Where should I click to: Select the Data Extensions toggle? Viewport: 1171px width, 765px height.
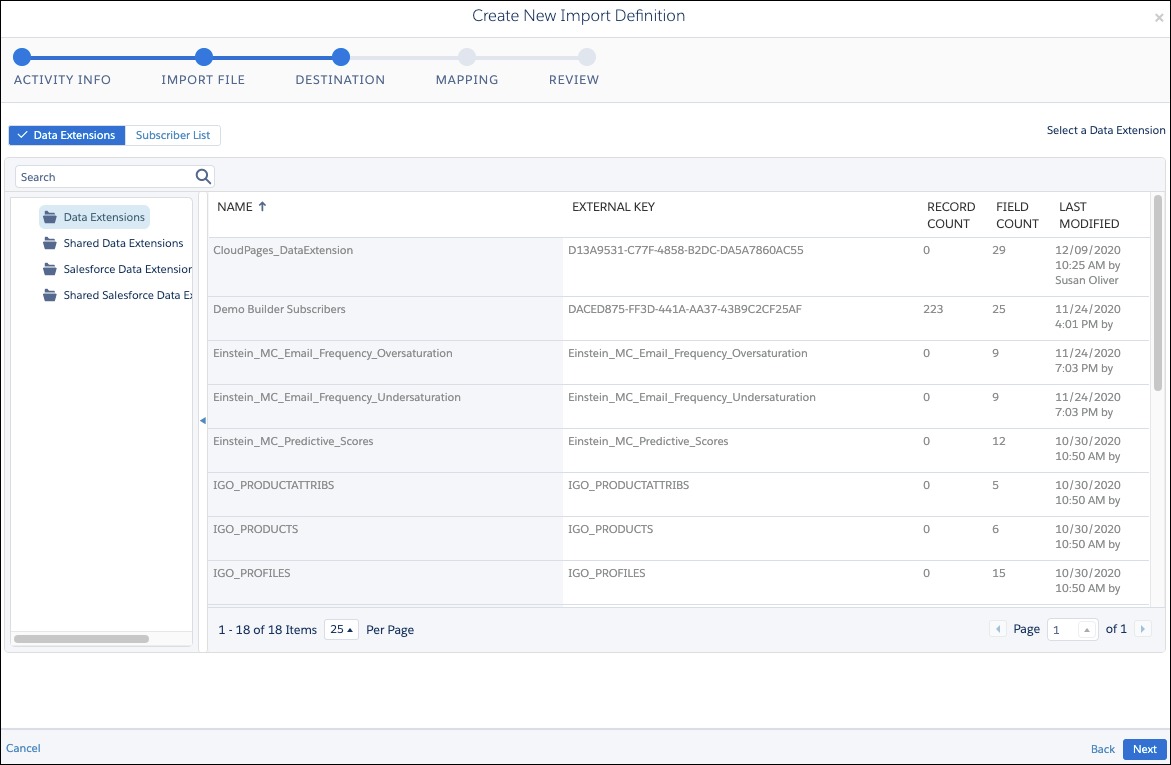point(66,135)
